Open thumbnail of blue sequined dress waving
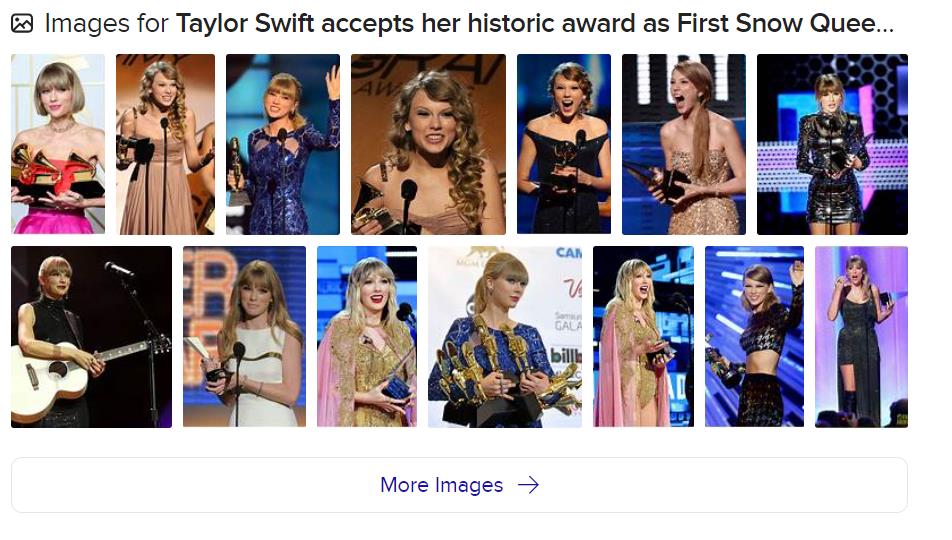Viewport: 952px width, 540px height. coord(283,144)
